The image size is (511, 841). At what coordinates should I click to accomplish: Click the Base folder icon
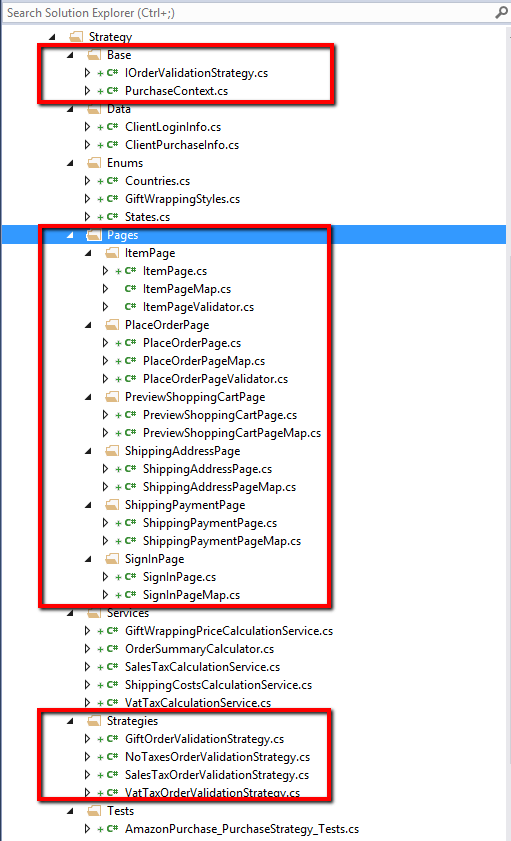pyautogui.click(x=94, y=55)
